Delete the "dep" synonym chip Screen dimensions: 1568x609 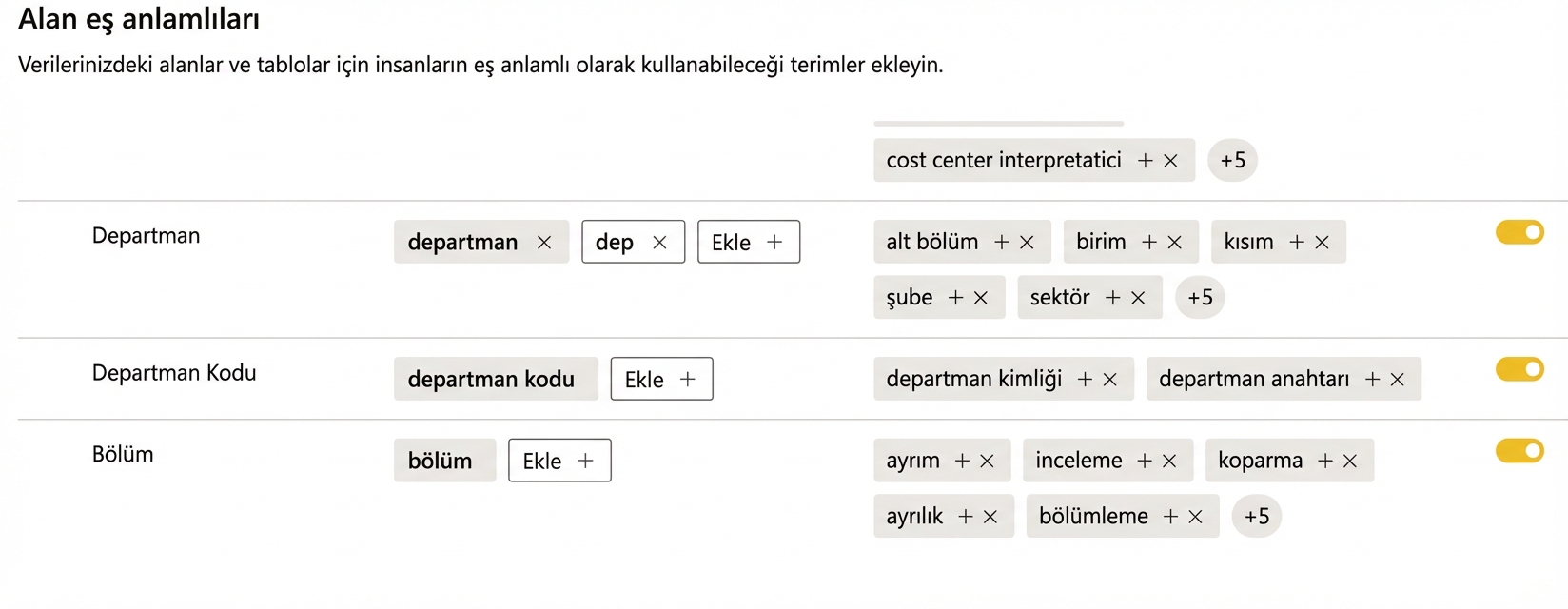coord(659,242)
